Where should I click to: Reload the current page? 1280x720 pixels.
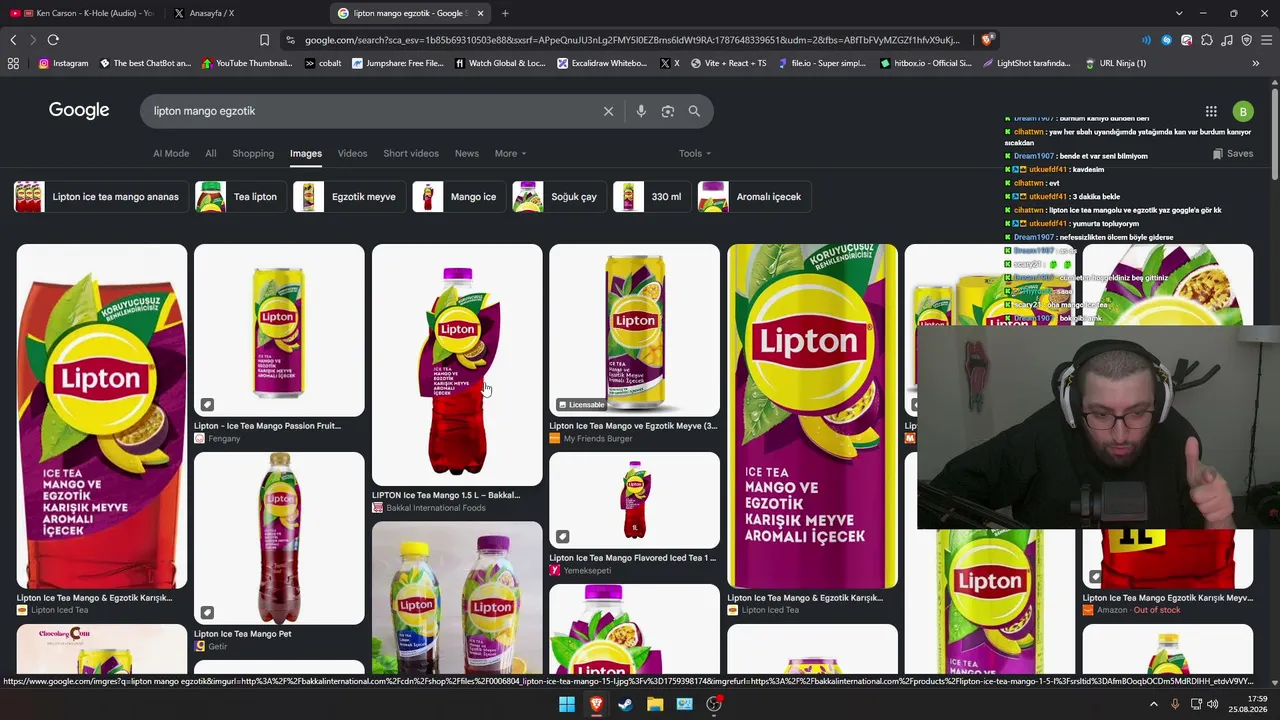[x=53, y=40]
